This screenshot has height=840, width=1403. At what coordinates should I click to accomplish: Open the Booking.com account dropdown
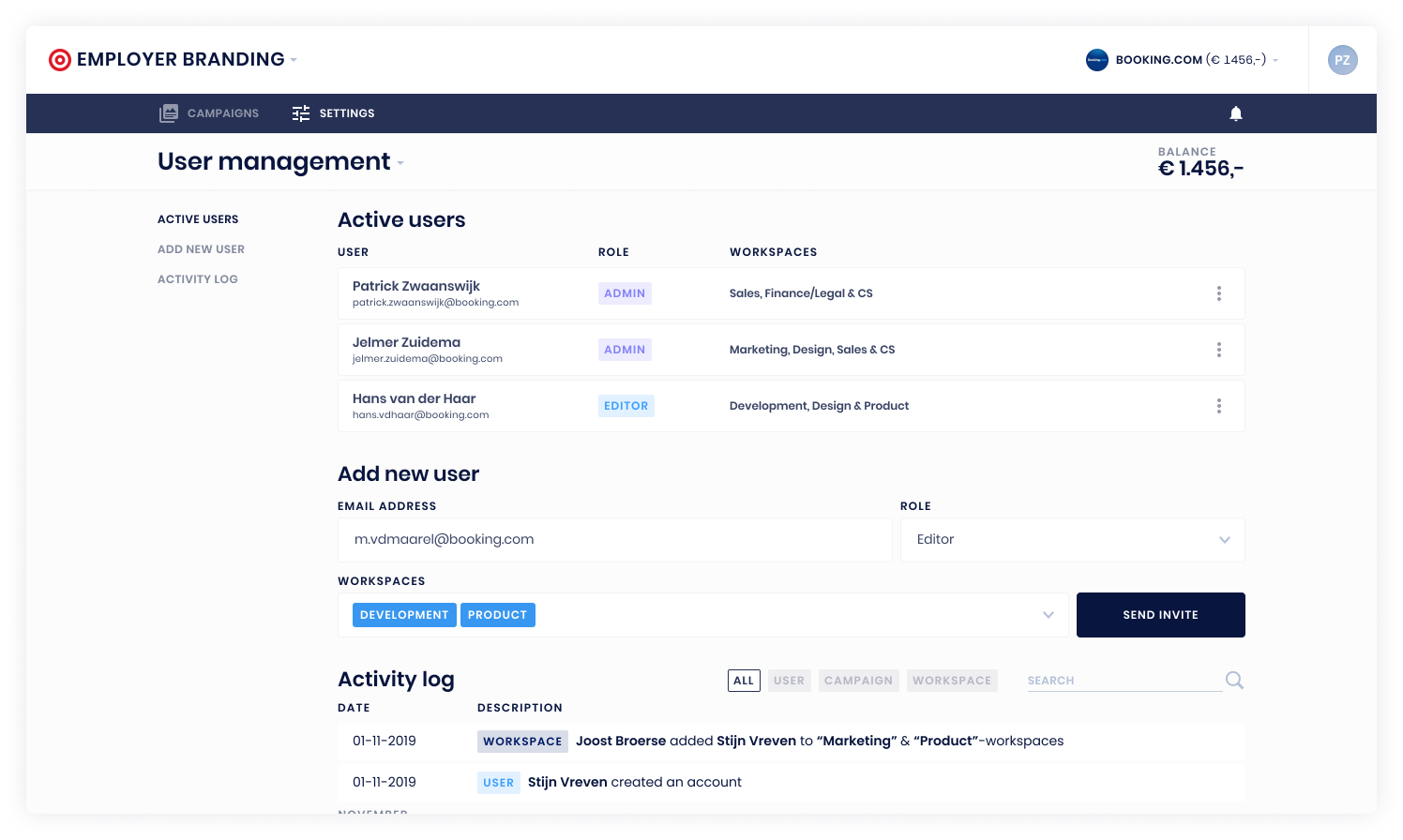click(x=1275, y=60)
